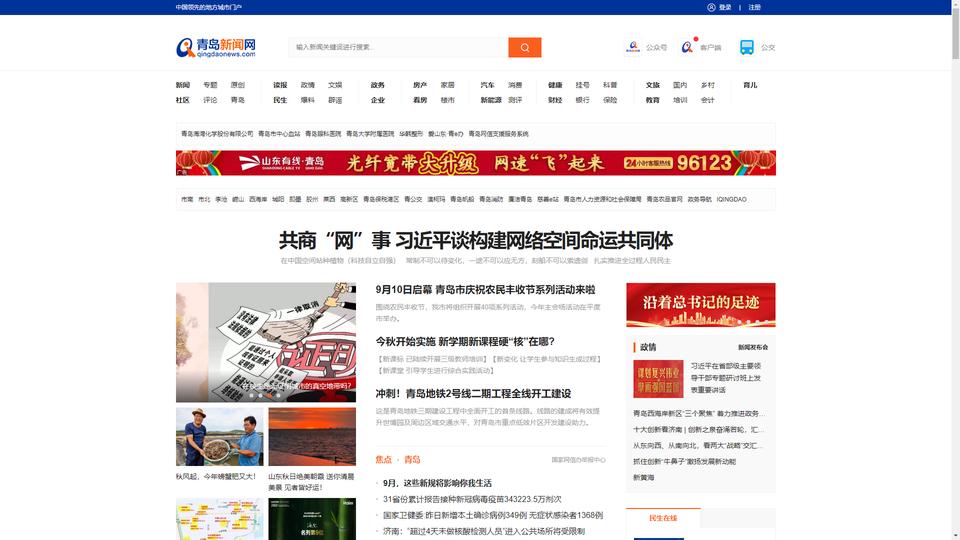Click the 青岛消防 link

point(491,199)
